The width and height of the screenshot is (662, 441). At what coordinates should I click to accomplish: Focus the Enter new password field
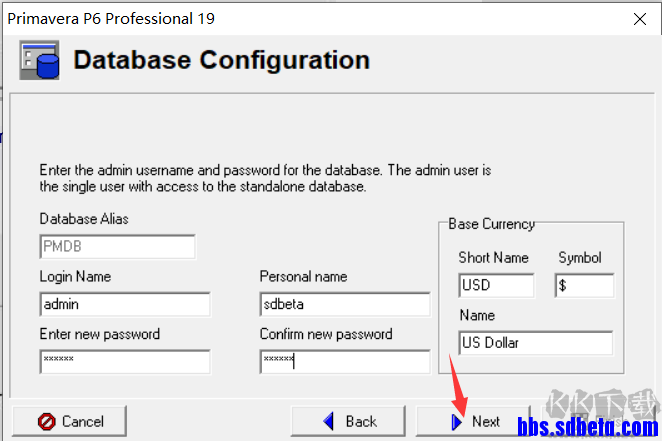(x=125, y=361)
